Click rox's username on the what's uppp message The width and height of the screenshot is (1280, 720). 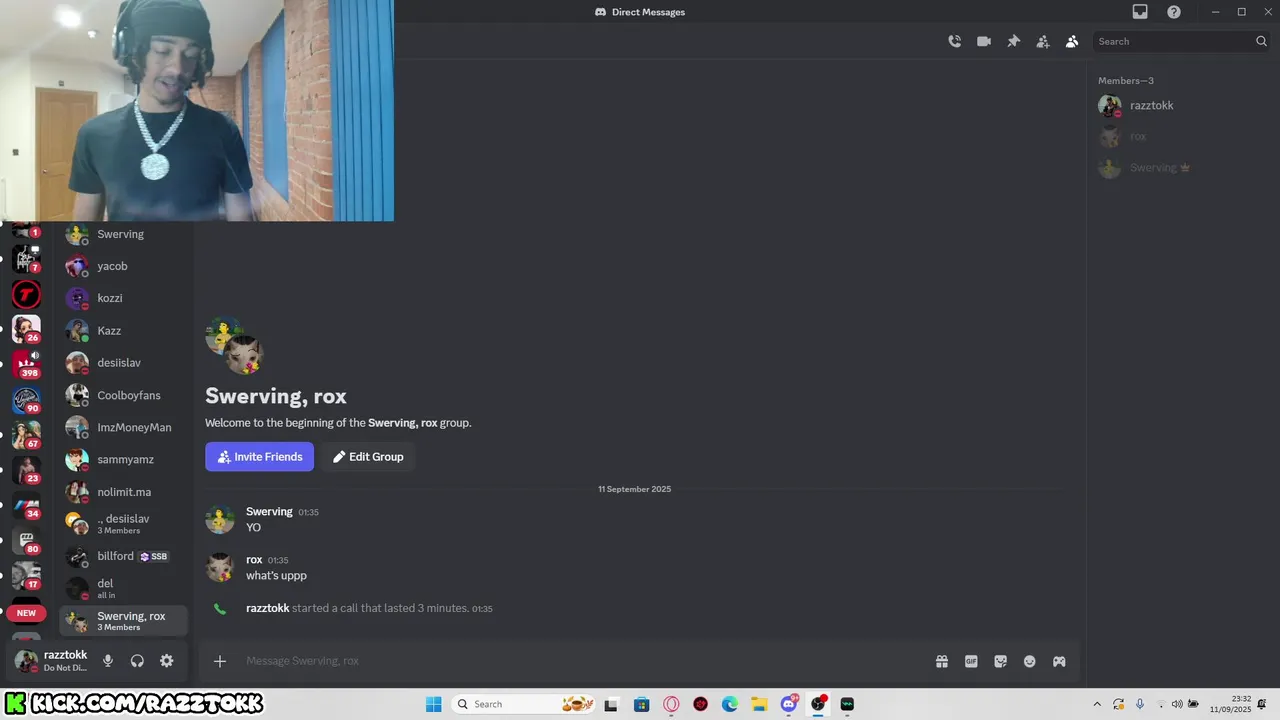(x=254, y=560)
